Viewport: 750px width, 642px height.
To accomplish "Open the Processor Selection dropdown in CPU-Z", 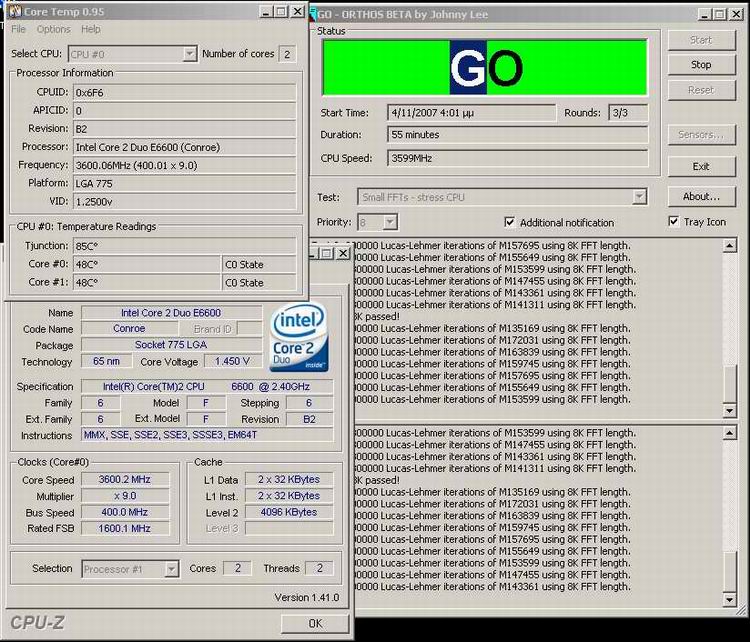I will [x=171, y=569].
